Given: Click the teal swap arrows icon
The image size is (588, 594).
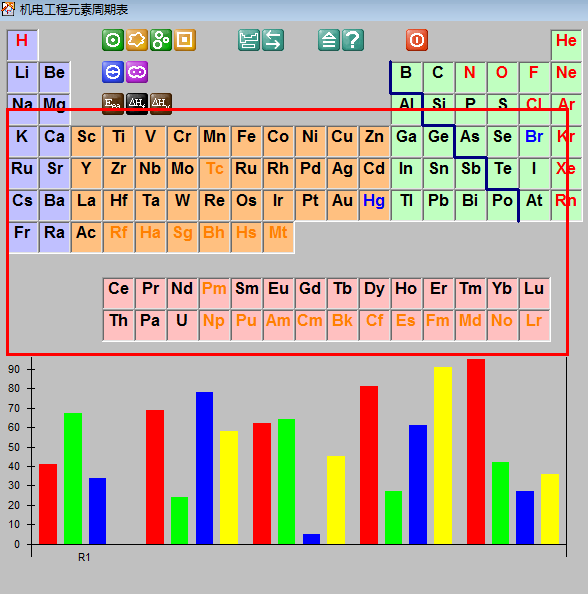Looking at the screenshot, I should point(273,40).
